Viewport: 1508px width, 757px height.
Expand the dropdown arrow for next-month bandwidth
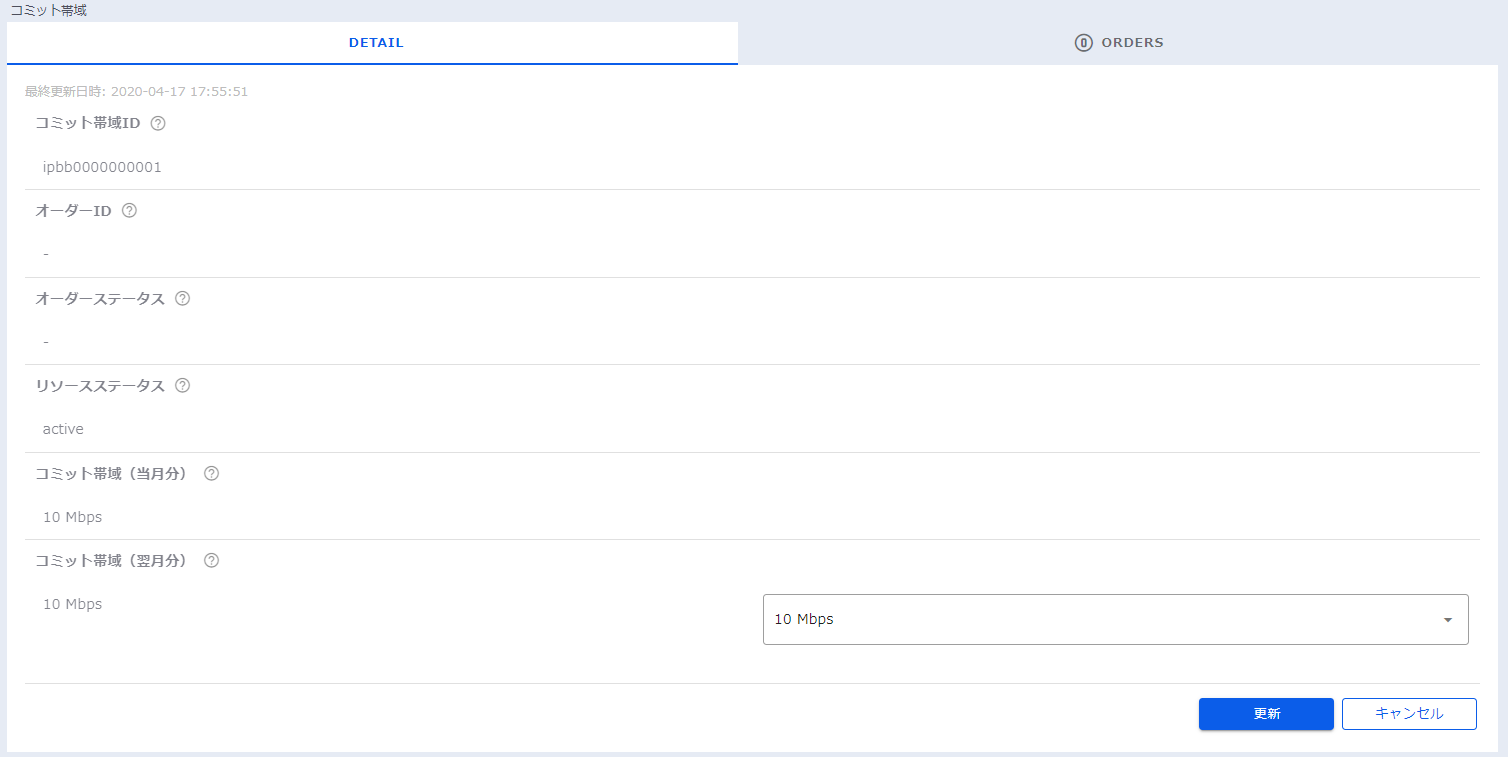click(1447, 620)
